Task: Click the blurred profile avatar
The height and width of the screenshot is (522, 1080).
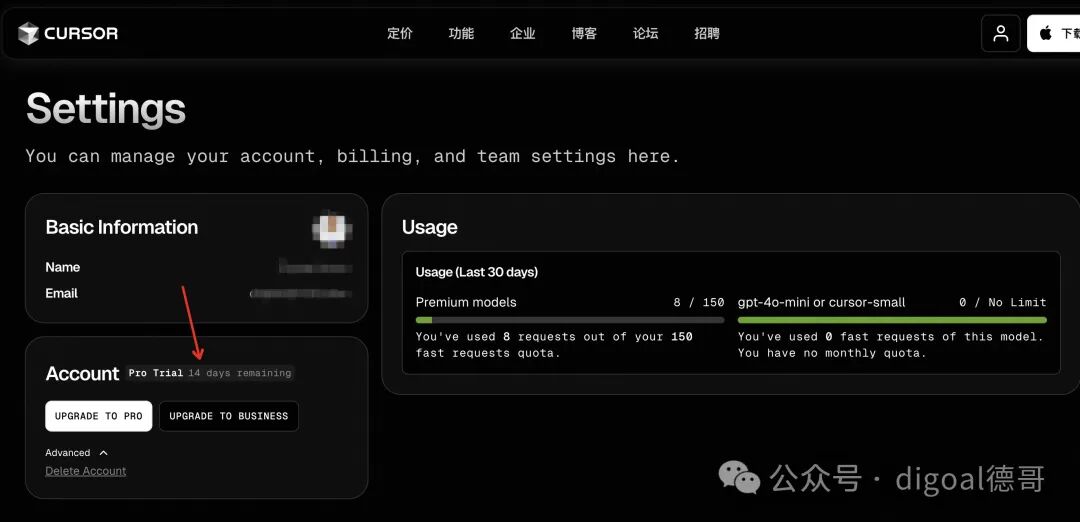Action: [x=331, y=229]
